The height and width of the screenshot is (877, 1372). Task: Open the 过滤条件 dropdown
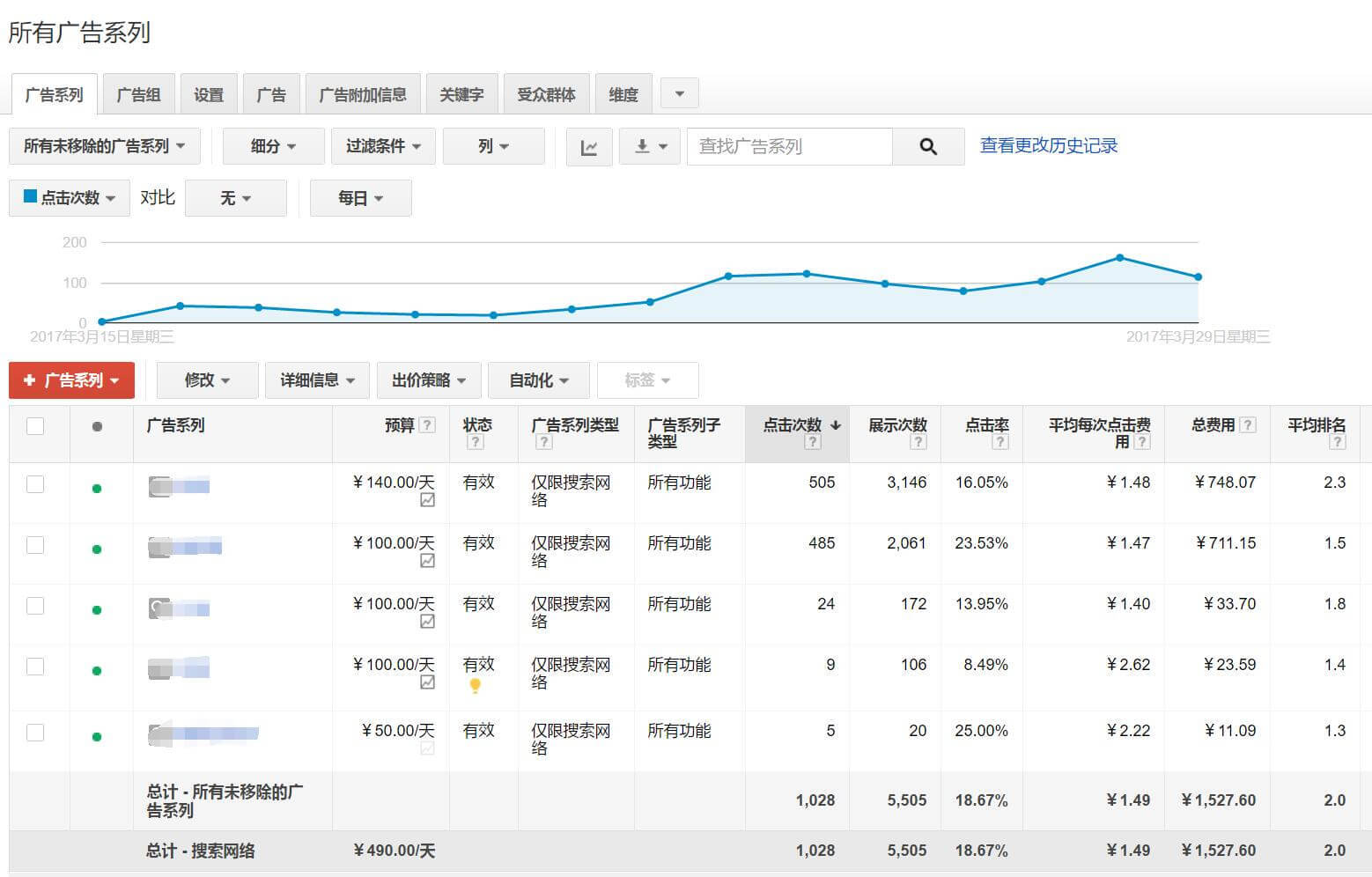384,146
